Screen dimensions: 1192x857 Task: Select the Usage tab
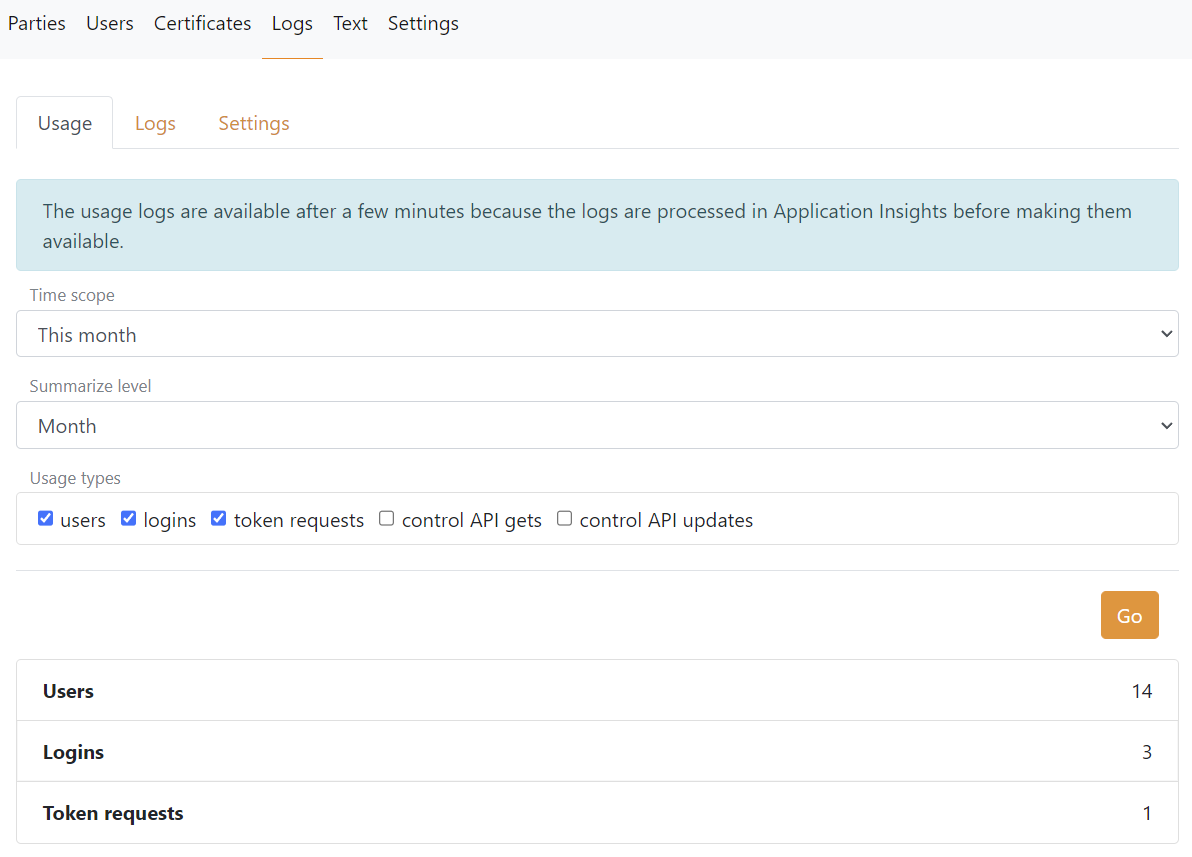click(x=64, y=122)
